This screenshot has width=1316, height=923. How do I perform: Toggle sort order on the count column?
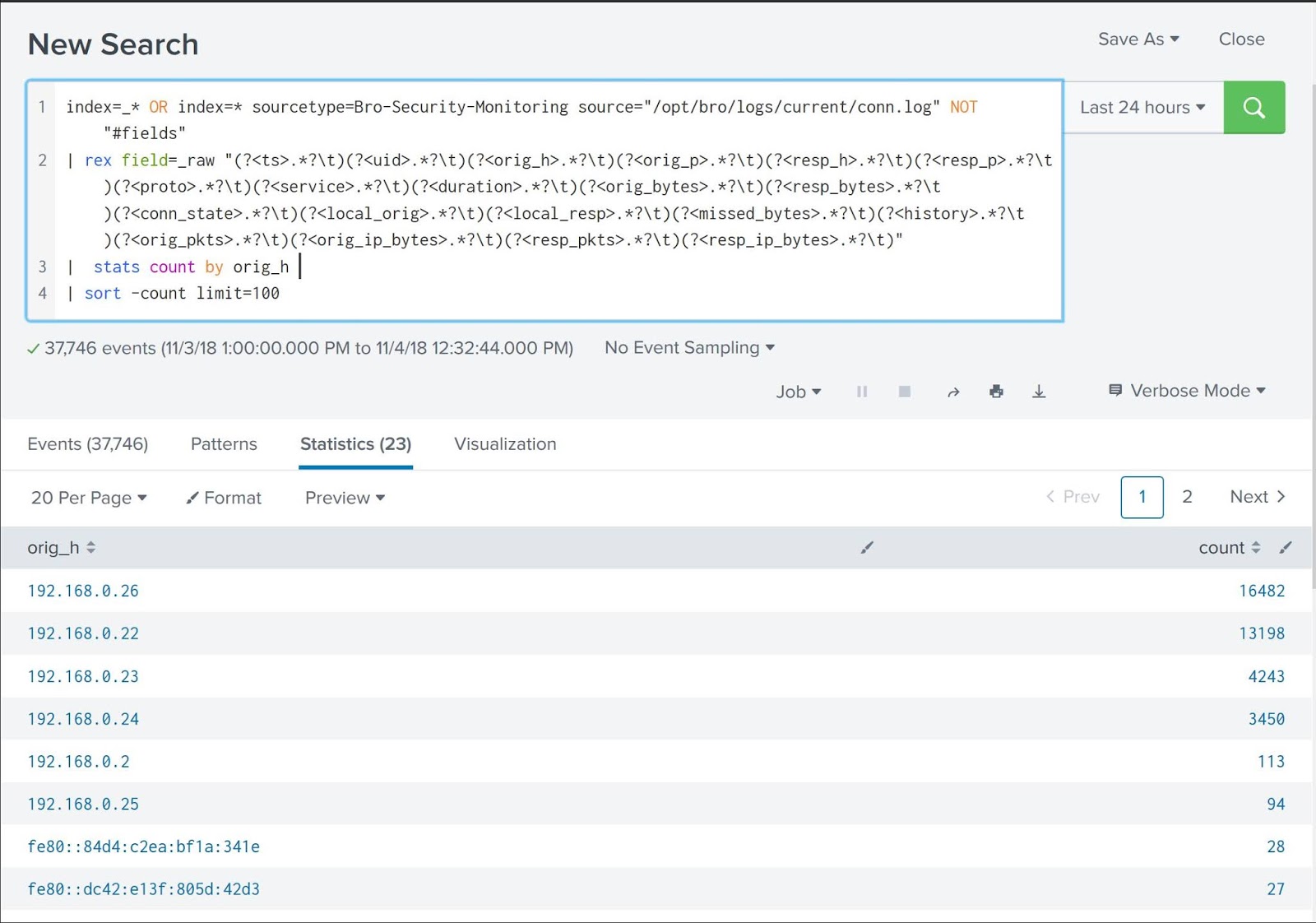pyautogui.click(x=1255, y=547)
